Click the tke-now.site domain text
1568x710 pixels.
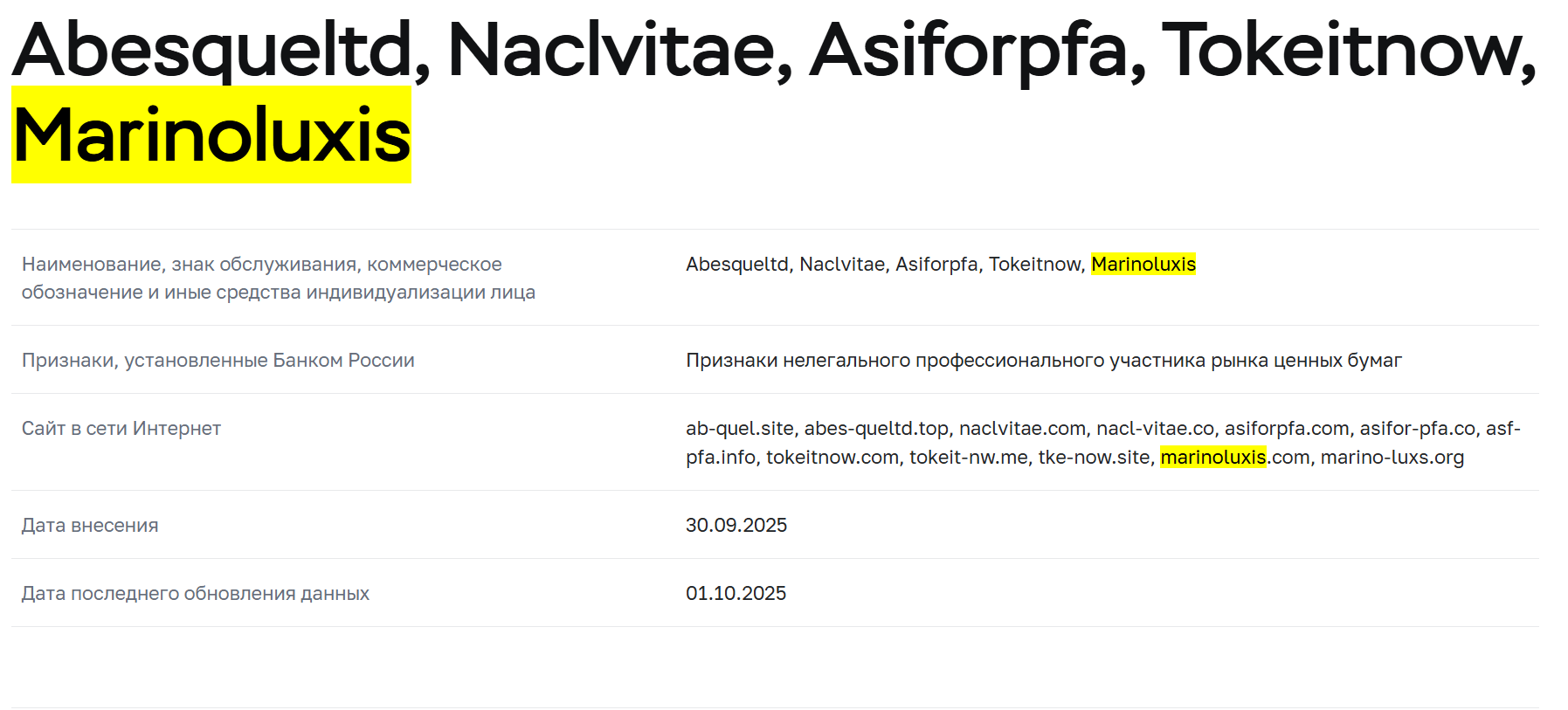click(1093, 458)
